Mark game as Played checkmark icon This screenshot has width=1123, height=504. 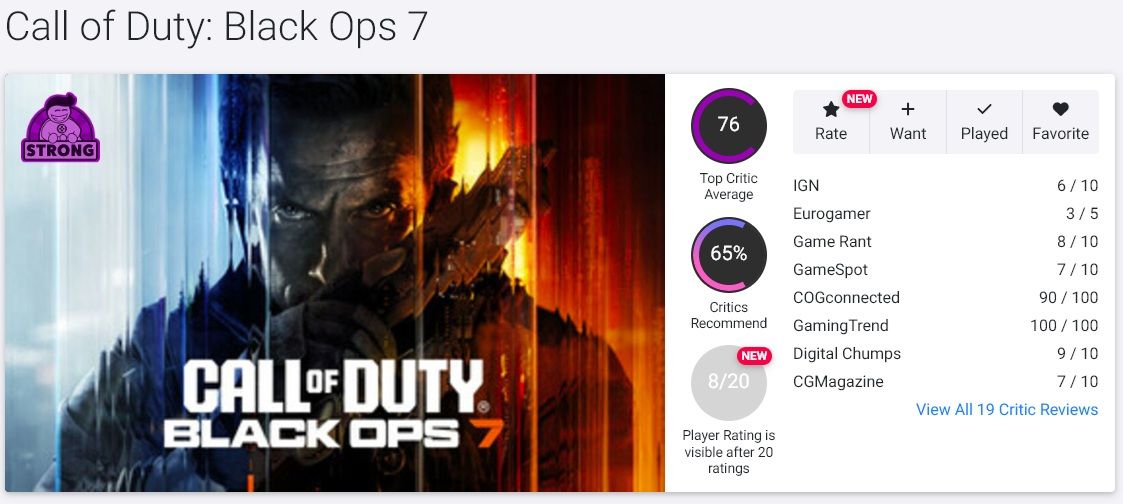[984, 110]
